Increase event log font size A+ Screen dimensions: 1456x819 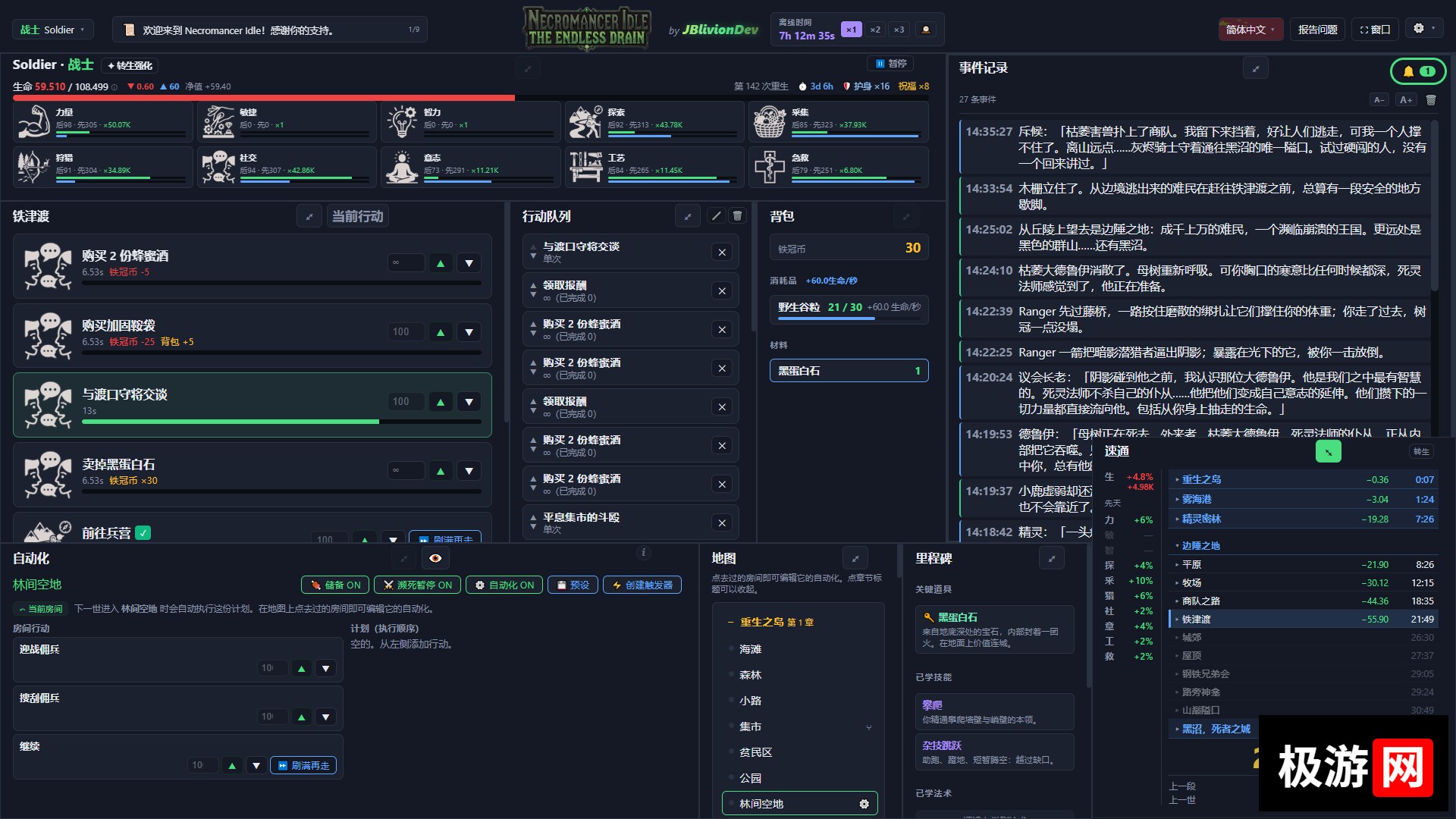1406,99
